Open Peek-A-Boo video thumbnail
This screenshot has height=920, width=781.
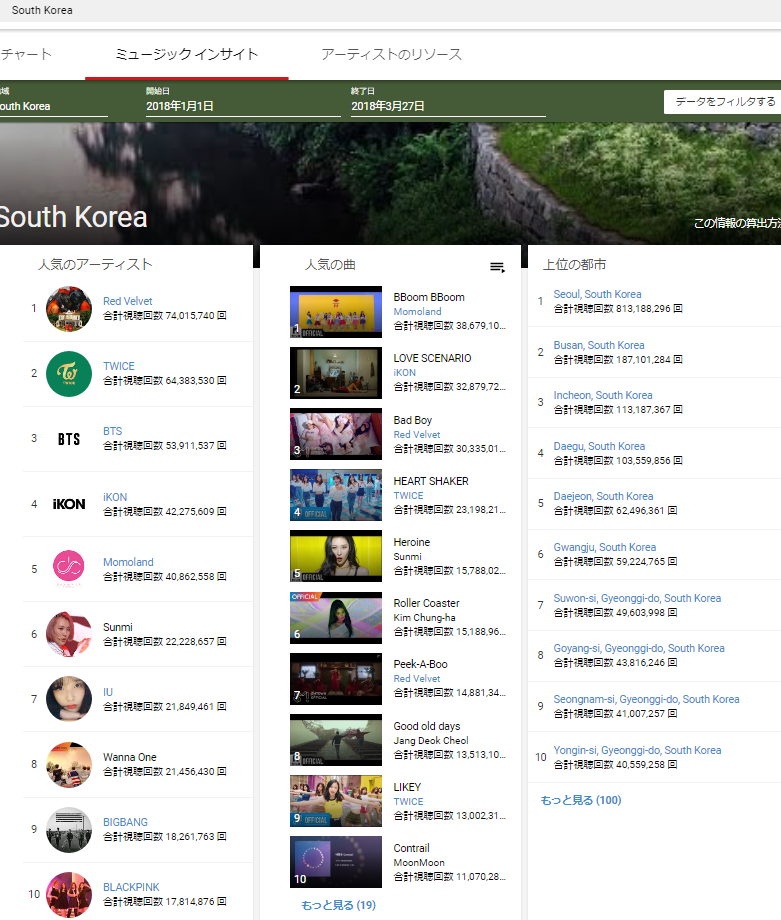(x=336, y=679)
